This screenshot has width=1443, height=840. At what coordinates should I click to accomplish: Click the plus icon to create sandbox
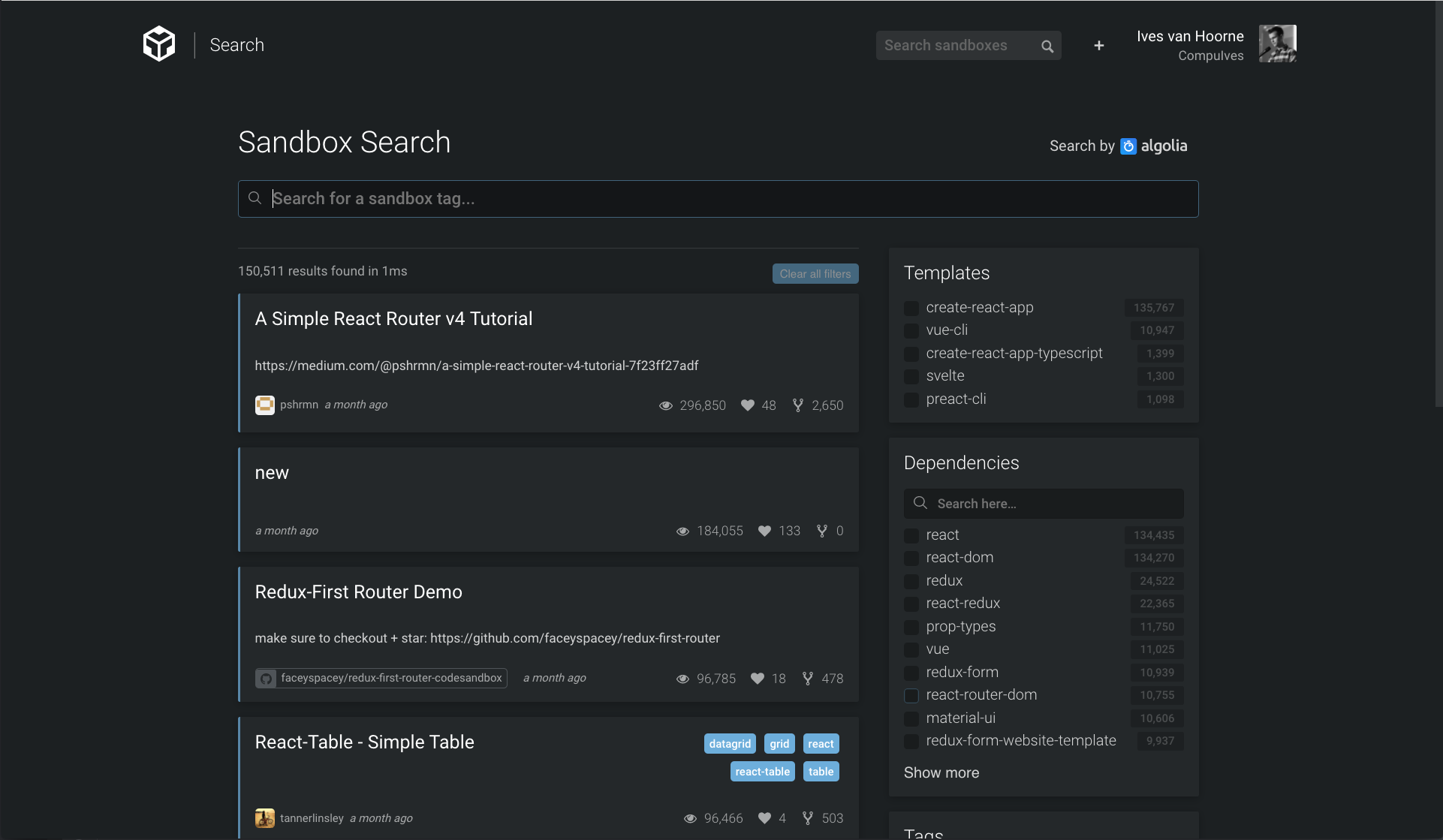(x=1098, y=46)
